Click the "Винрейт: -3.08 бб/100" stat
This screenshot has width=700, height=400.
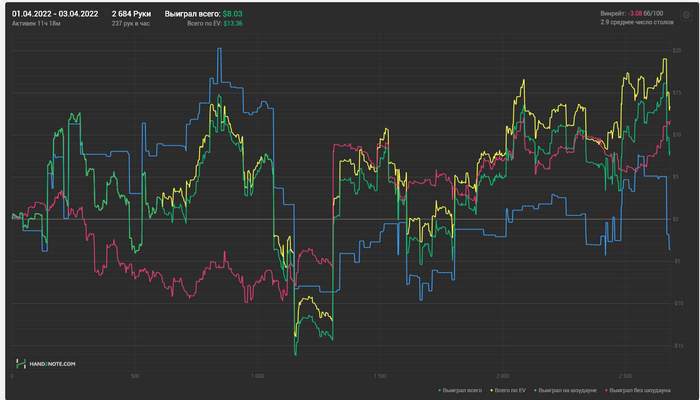632,13
